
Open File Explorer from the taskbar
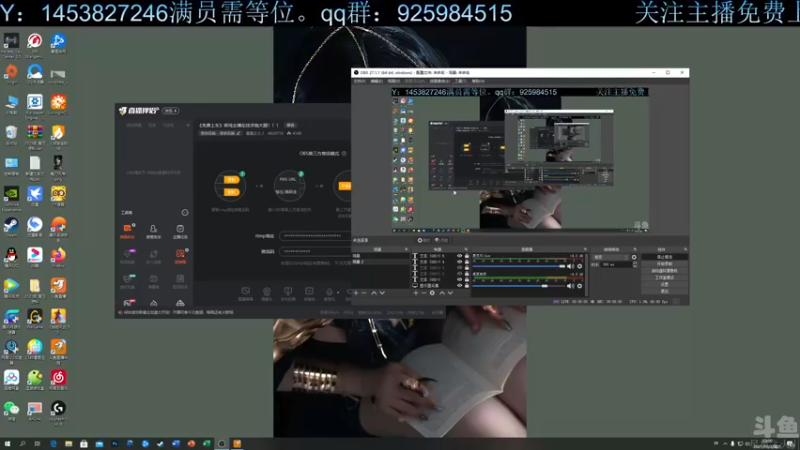coord(68,444)
